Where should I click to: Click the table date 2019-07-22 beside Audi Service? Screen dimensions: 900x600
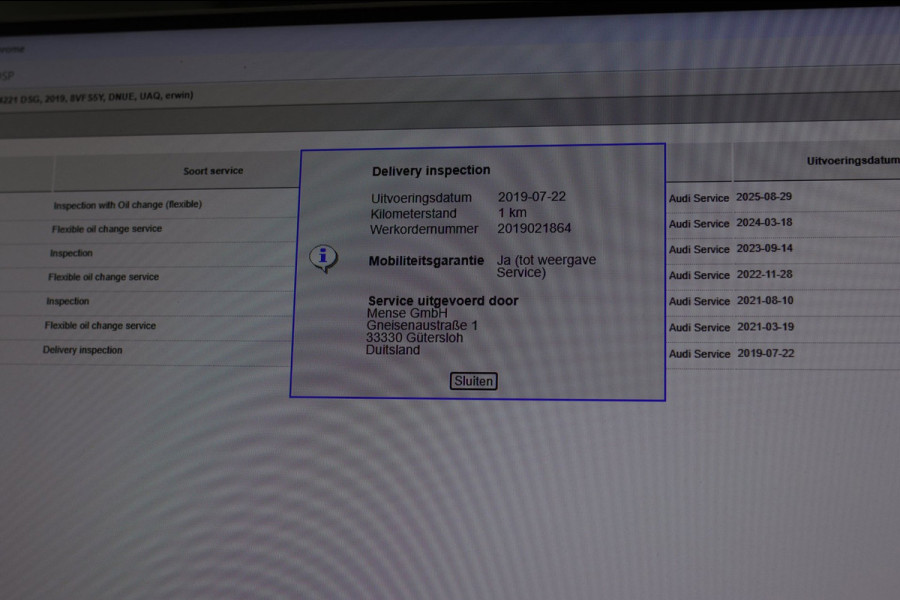click(766, 353)
